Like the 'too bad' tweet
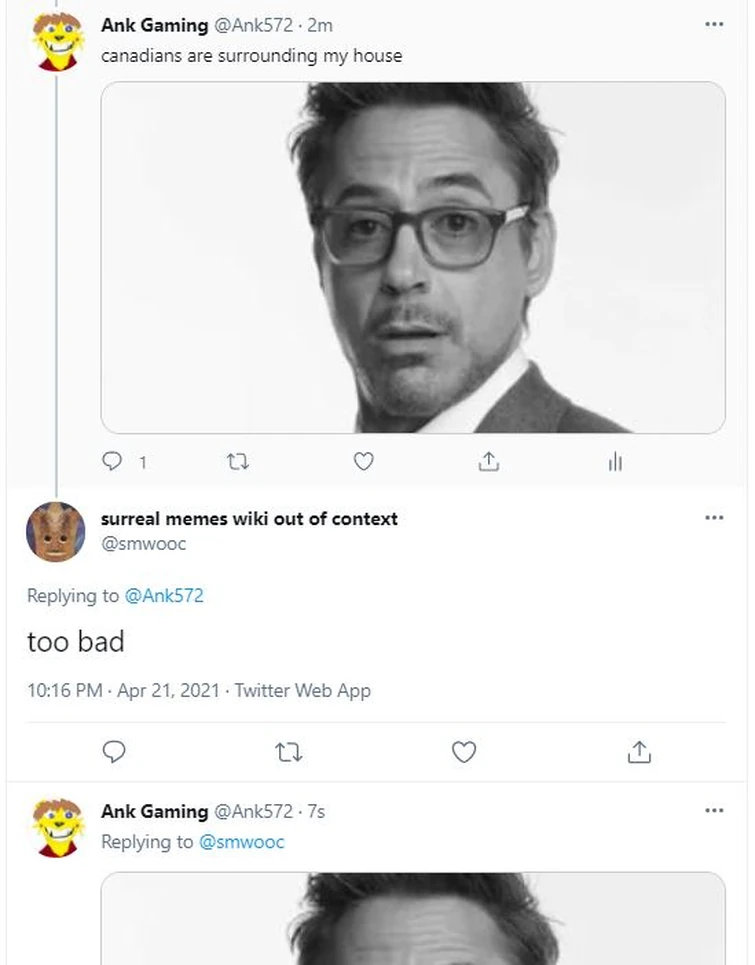The image size is (755, 965). click(x=464, y=752)
